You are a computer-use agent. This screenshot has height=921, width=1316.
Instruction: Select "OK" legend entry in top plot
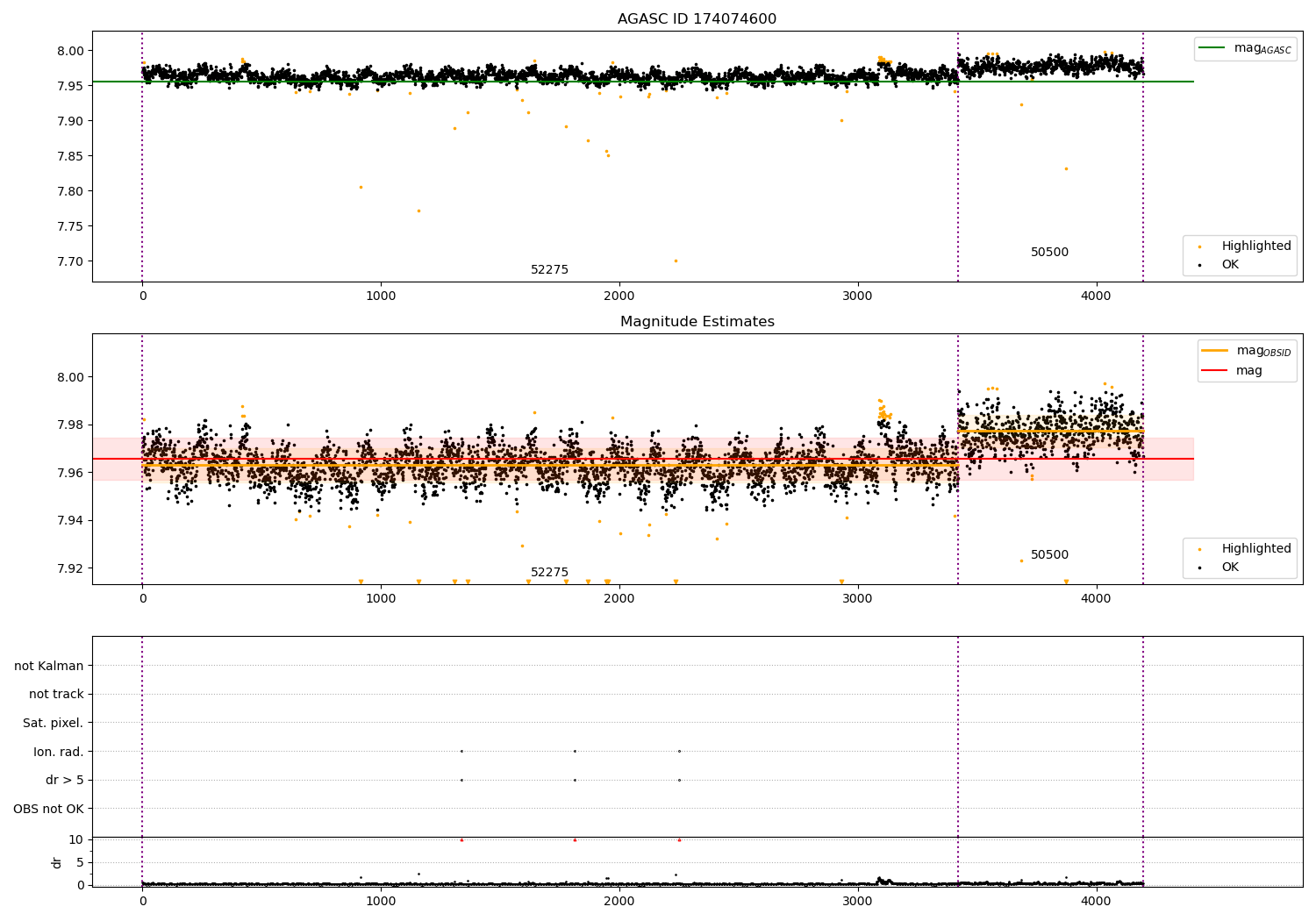click(1230, 265)
